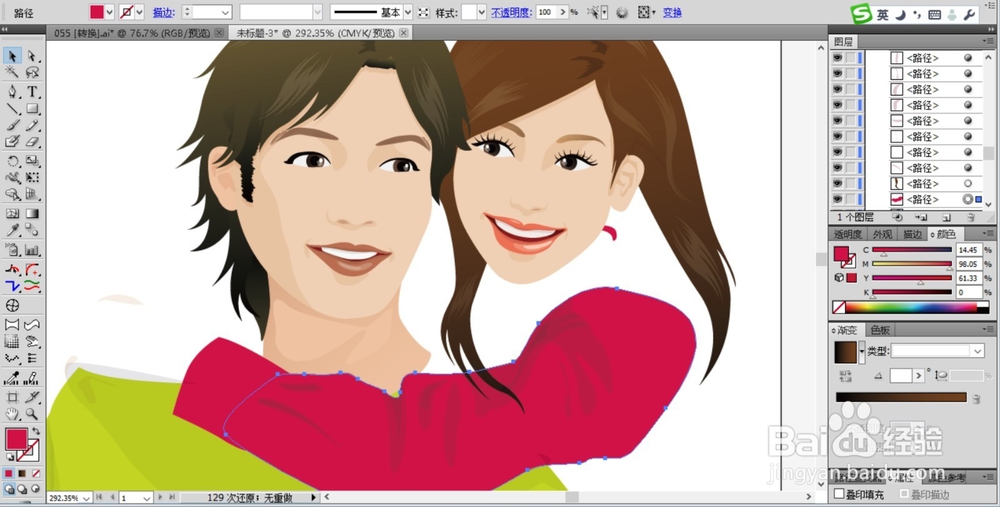Click the brown gradient slider bar
1000x507 pixels.
(901, 397)
